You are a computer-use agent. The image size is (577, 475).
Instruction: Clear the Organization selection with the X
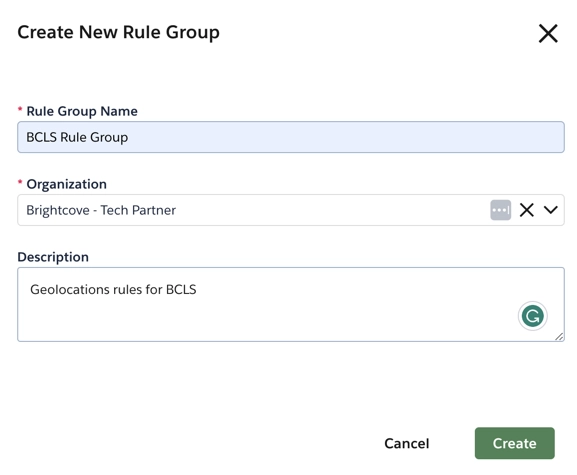pyautogui.click(x=527, y=210)
